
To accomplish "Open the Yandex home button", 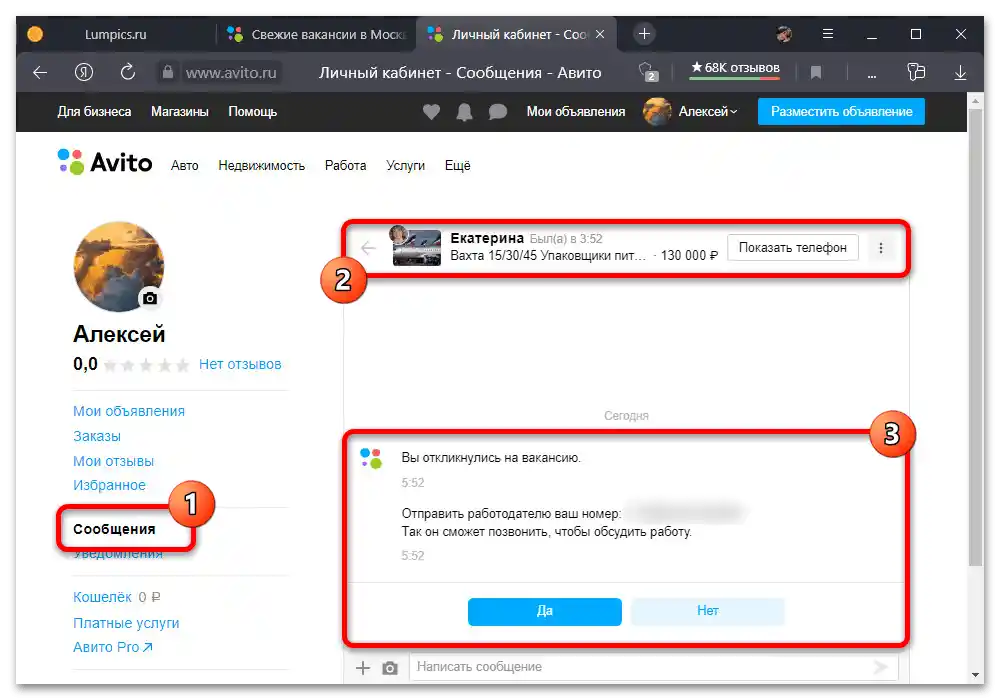I will pyautogui.click(x=84, y=73).
